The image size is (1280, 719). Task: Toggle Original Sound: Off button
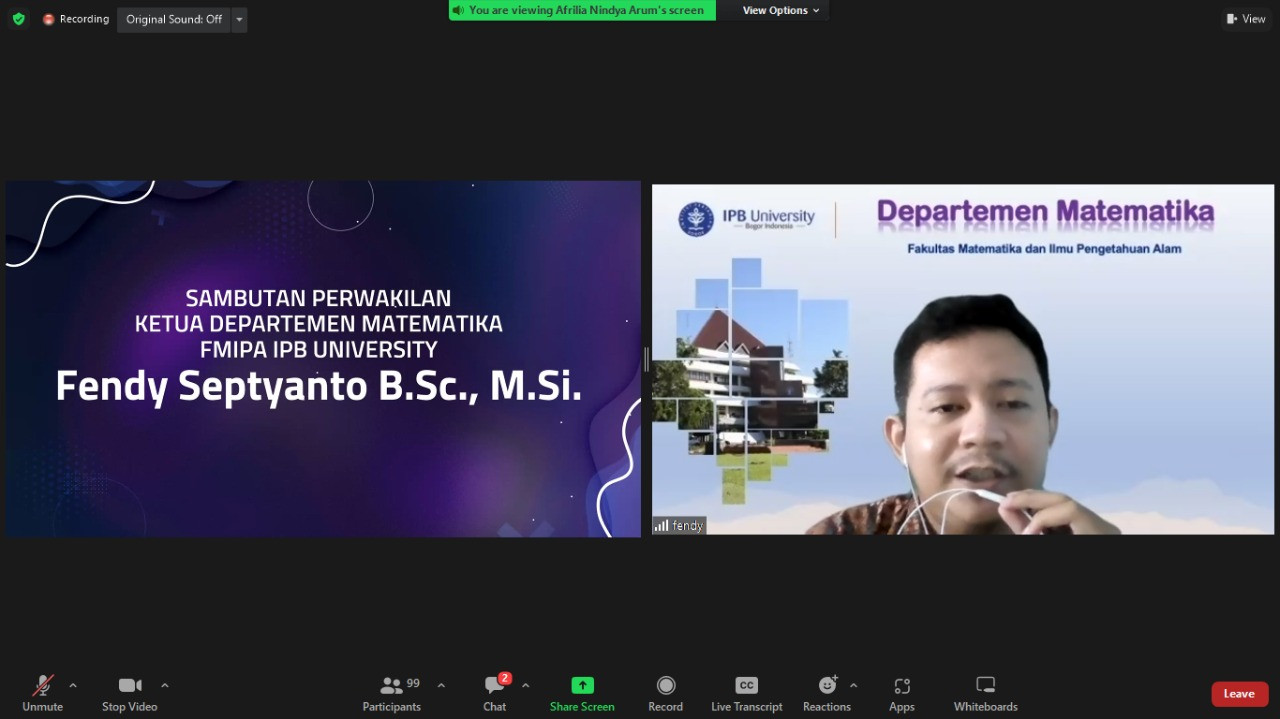click(174, 19)
